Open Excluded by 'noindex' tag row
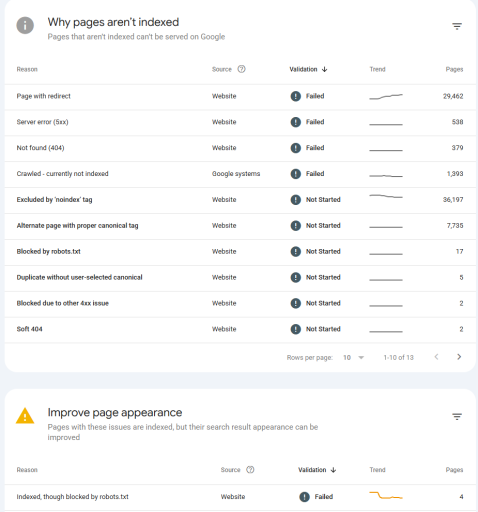 tap(240, 200)
